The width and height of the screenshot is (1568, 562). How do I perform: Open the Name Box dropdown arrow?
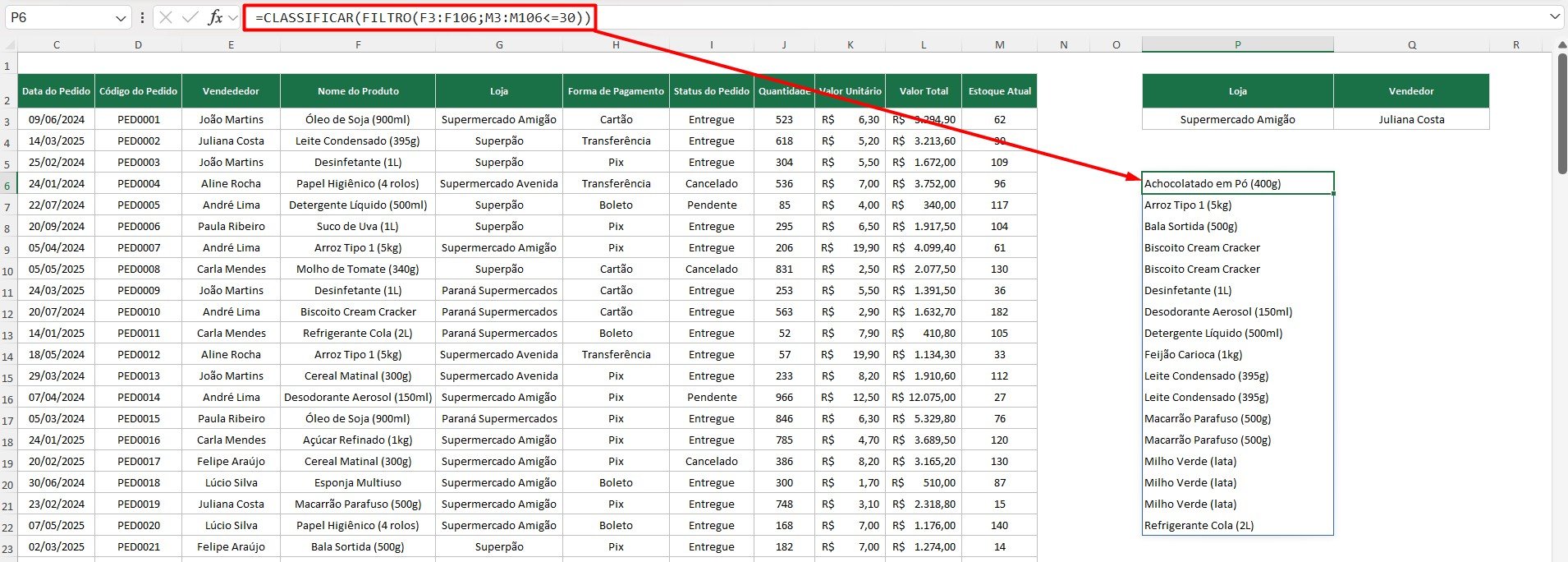tap(121, 18)
